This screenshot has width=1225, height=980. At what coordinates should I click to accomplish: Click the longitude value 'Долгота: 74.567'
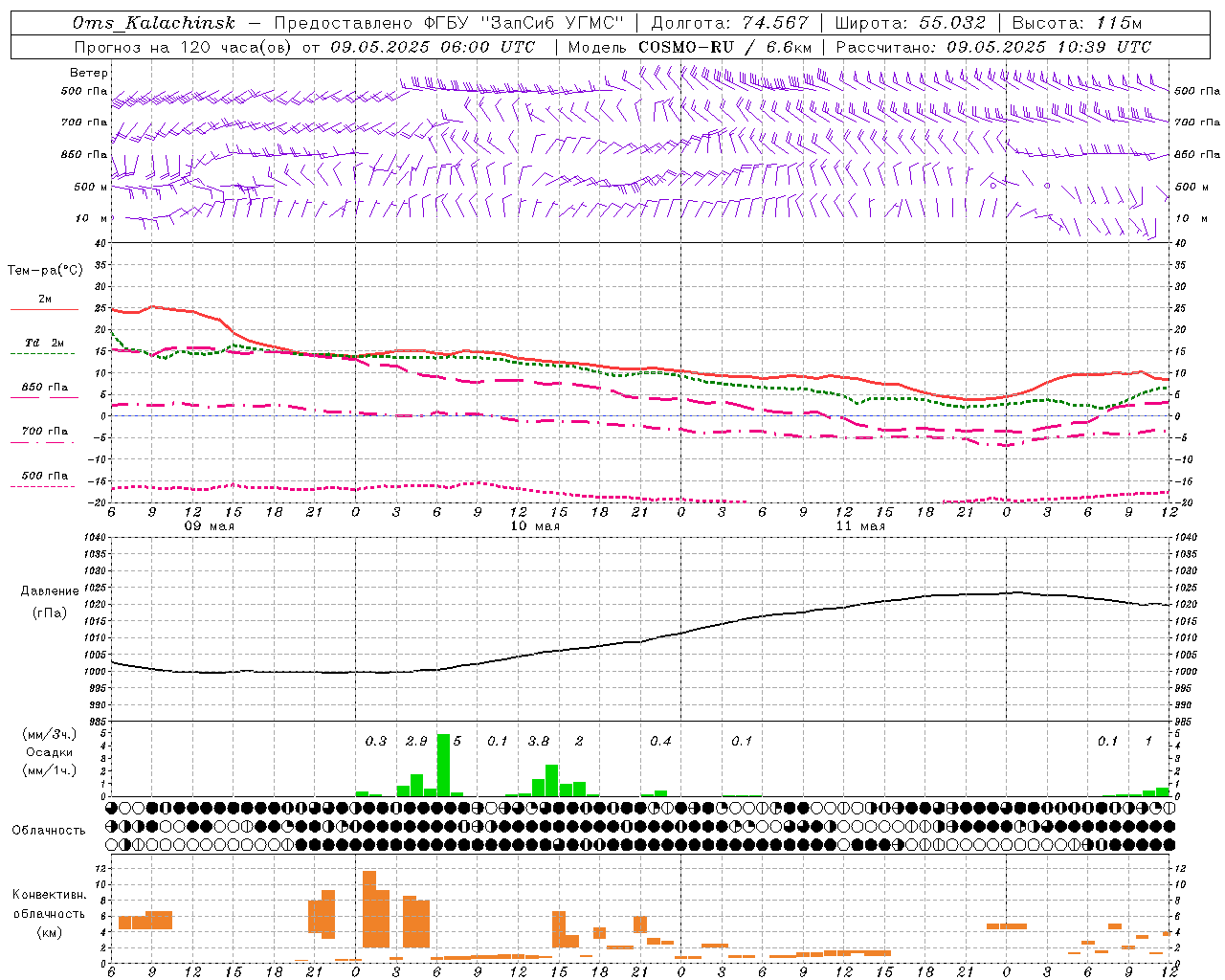[731, 23]
